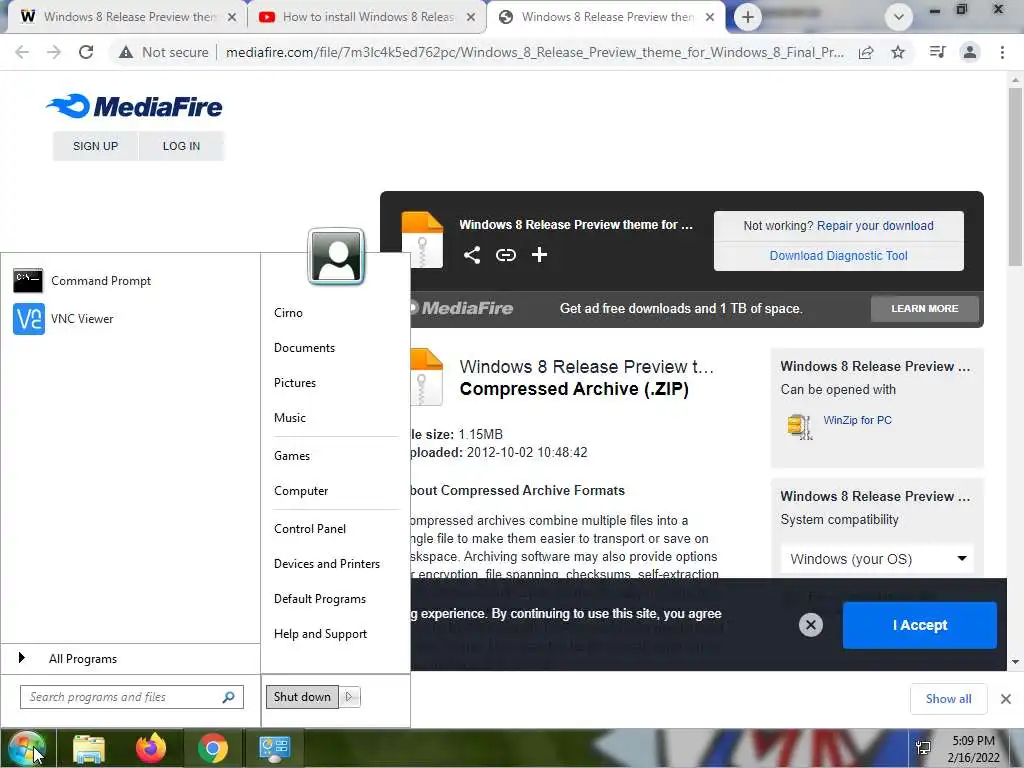Viewport: 1024px width, 768px height.
Task: Bookmark this page with the star icon
Action: pyautogui.click(x=898, y=52)
